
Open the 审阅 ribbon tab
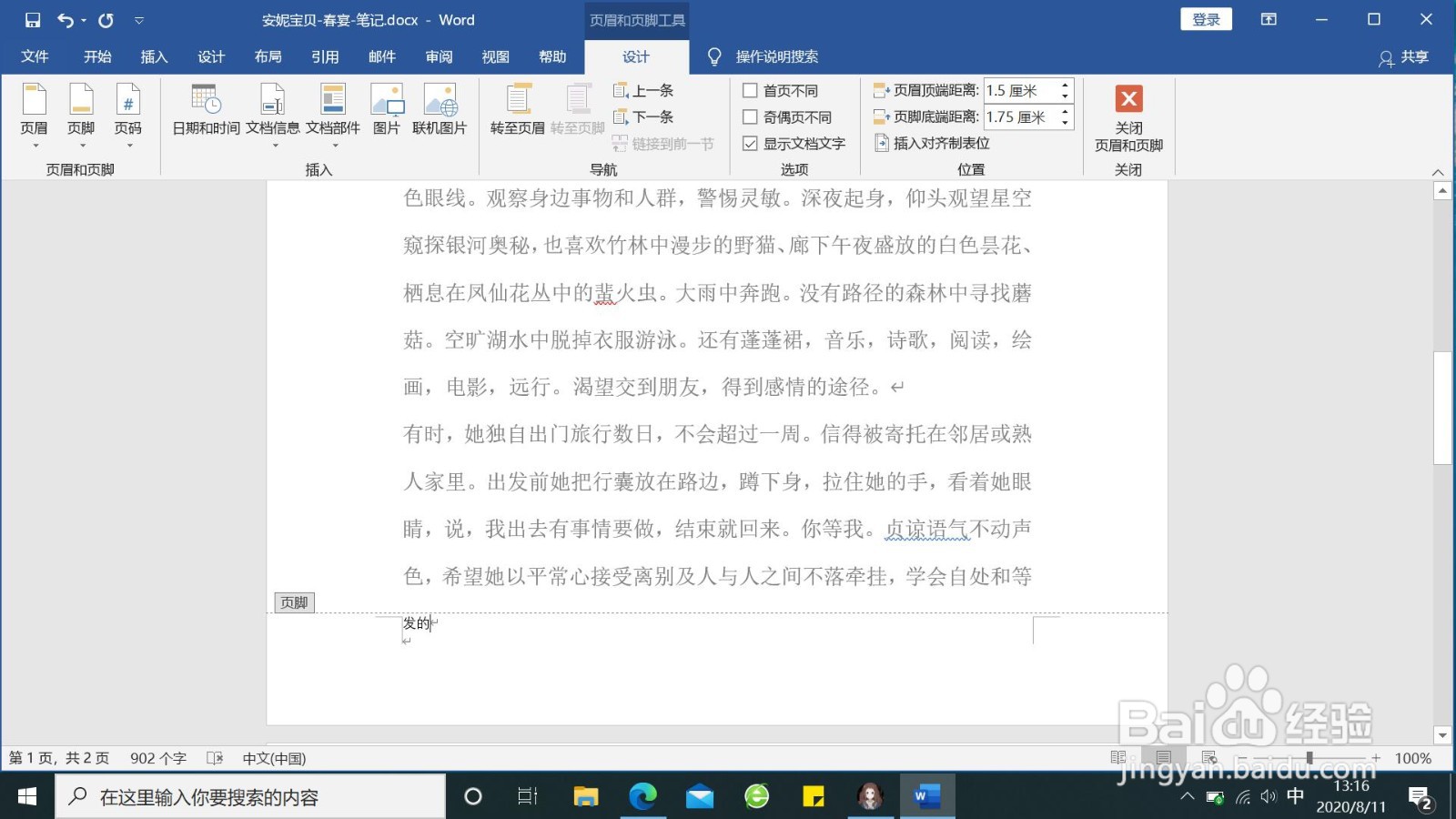click(439, 56)
